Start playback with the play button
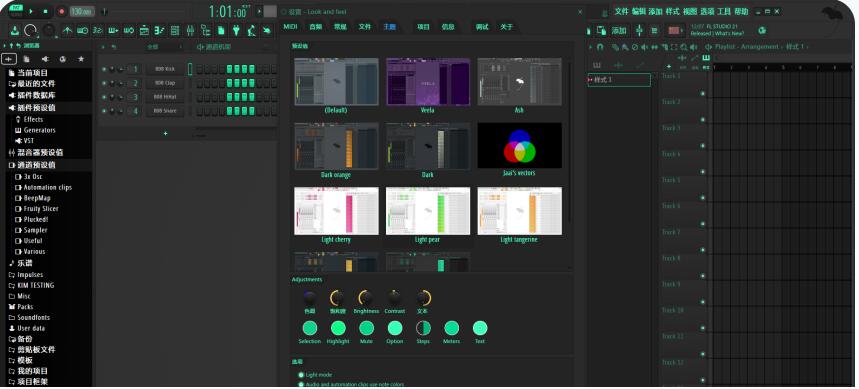Screen dimensions: 859x389 pos(31,11)
